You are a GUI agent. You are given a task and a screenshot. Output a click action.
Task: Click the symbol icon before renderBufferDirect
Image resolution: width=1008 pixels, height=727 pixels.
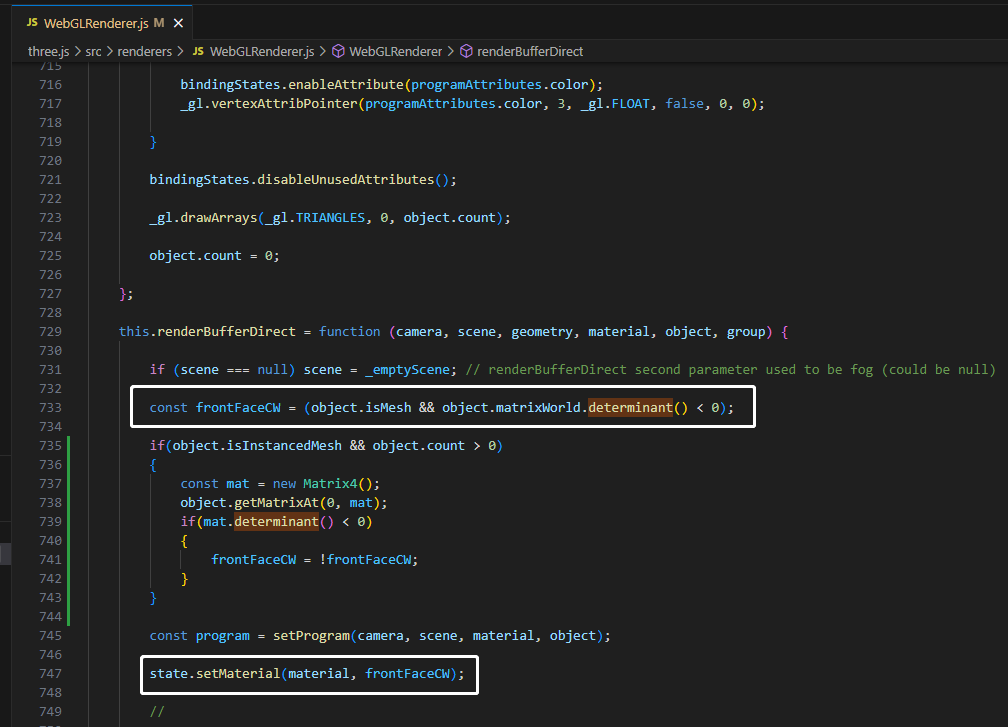466,51
